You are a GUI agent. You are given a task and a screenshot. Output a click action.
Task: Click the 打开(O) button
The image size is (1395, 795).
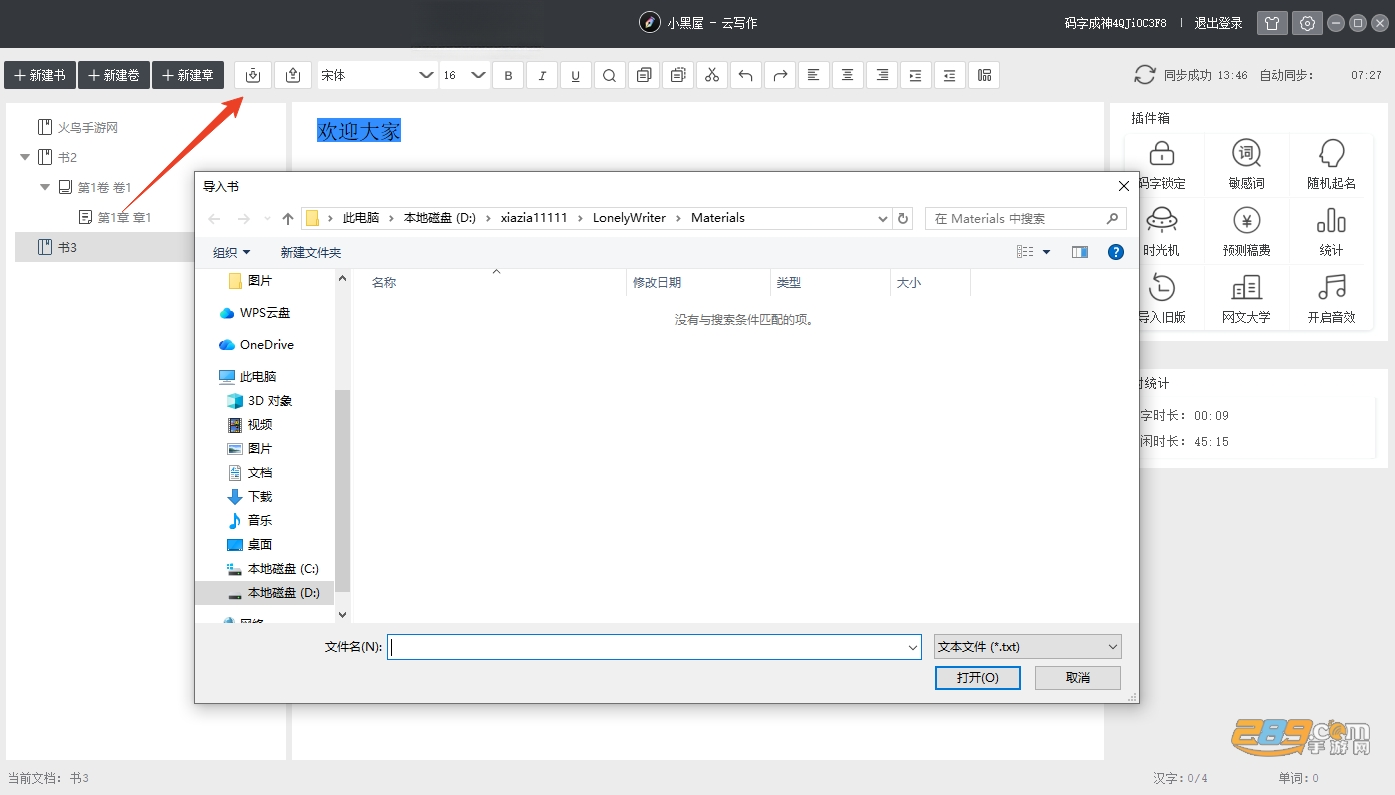tap(977, 677)
